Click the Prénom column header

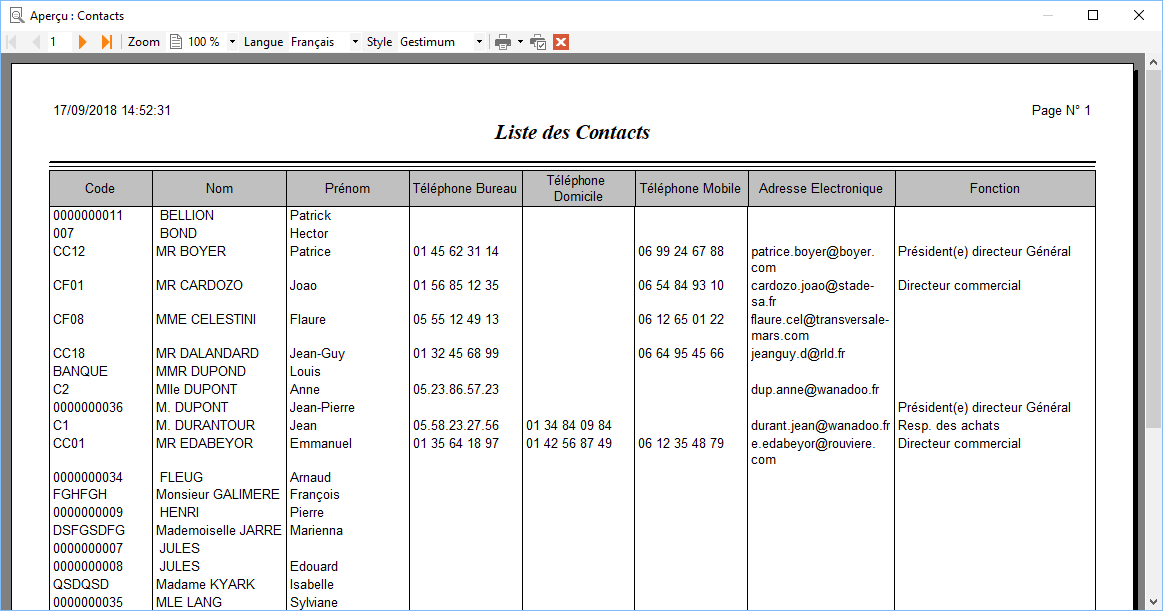pyautogui.click(x=347, y=188)
